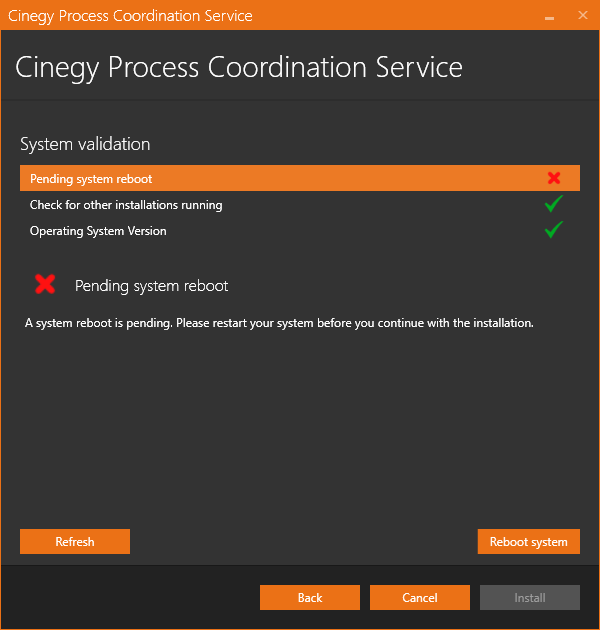Click green checkmark beside other installations check
This screenshot has width=600, height=630.
click(x=554, y=204)
